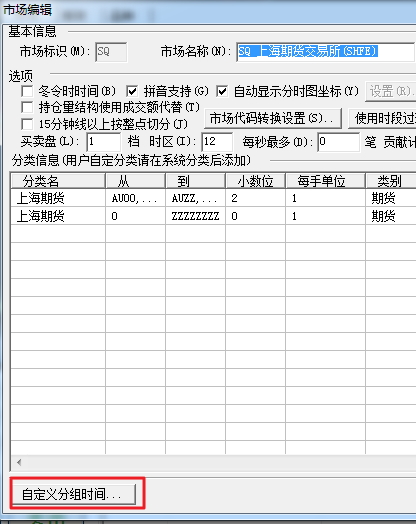The height and width of the screenshot is (524, 416).
Task: Select the 上海期货 row starting AU00
Action: pos(214,199)
